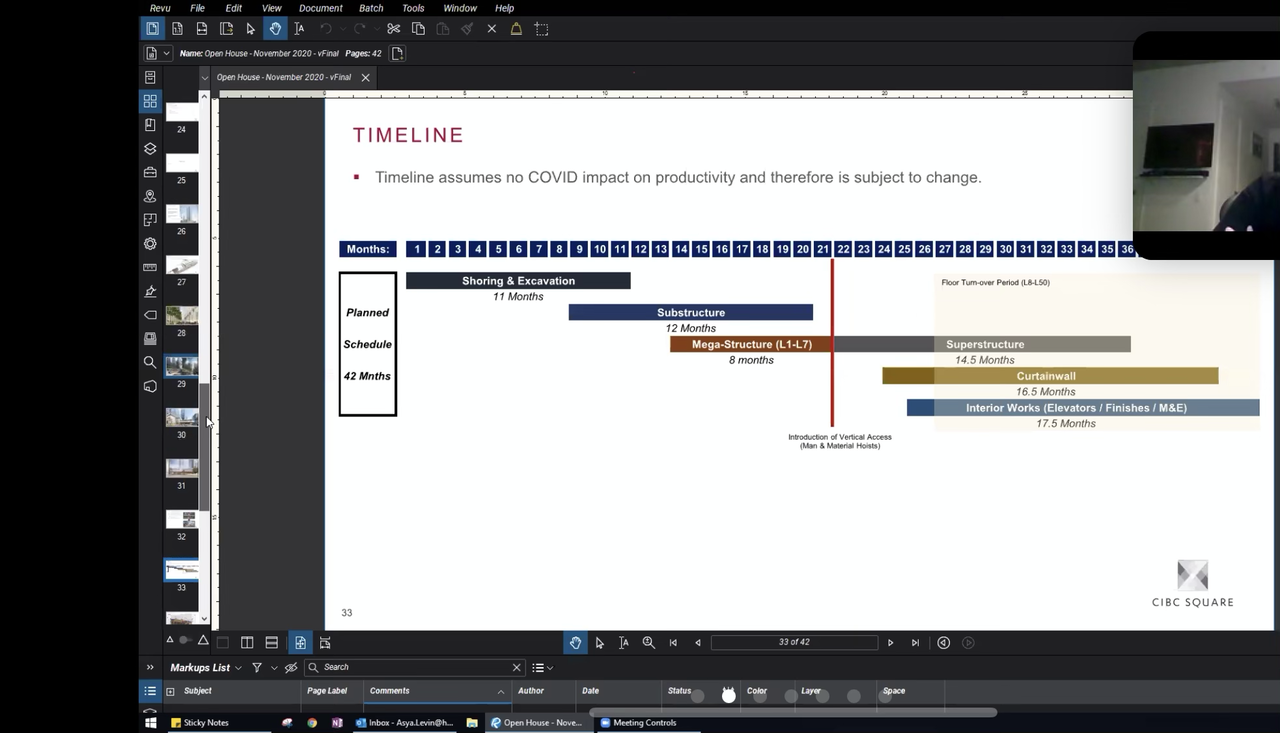Open the file properties dropdown beside Name
This screenshot has height=733, width=1280.
pyautogui.click(x=166, y=53)
